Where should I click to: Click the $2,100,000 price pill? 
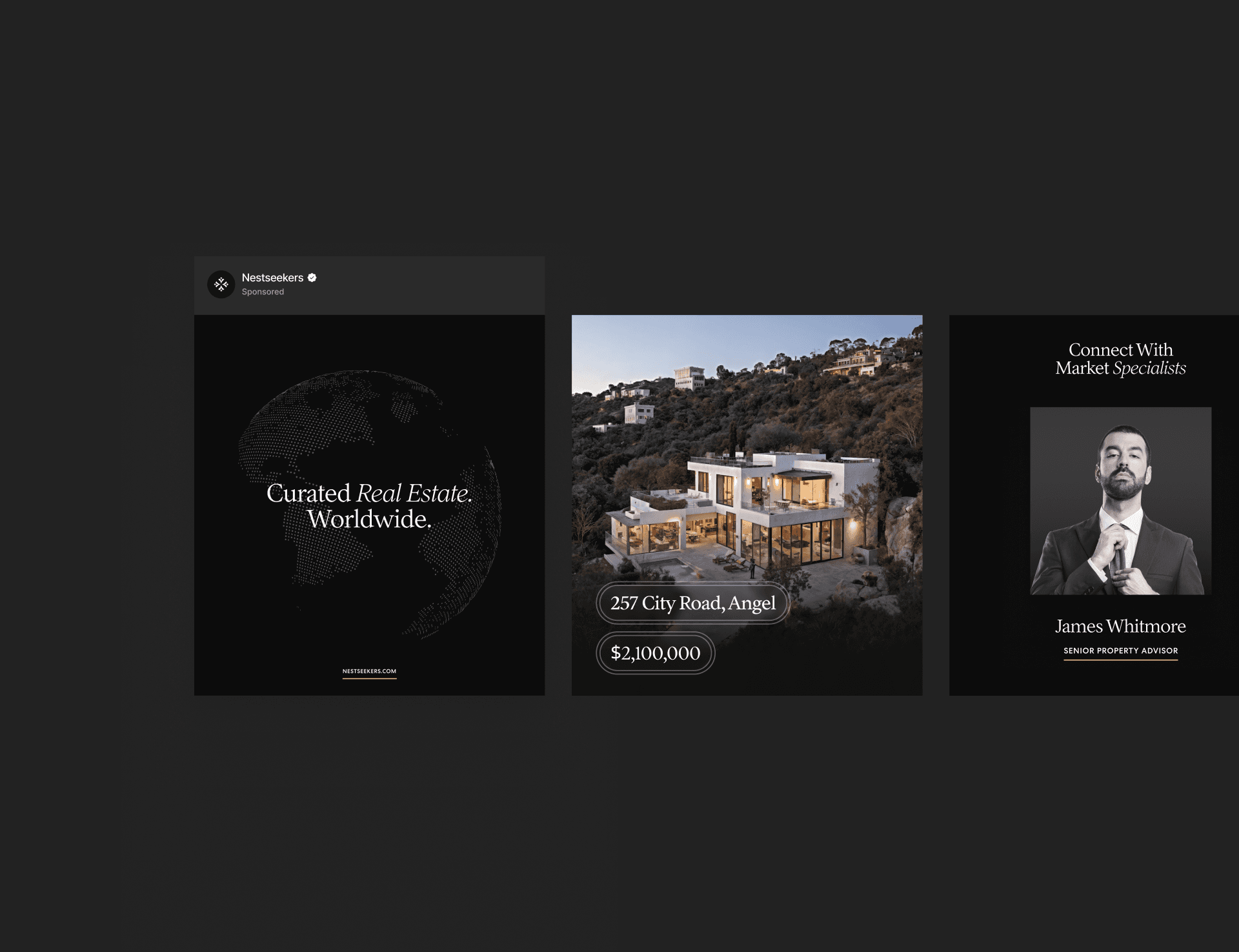(x=656, y=653)
